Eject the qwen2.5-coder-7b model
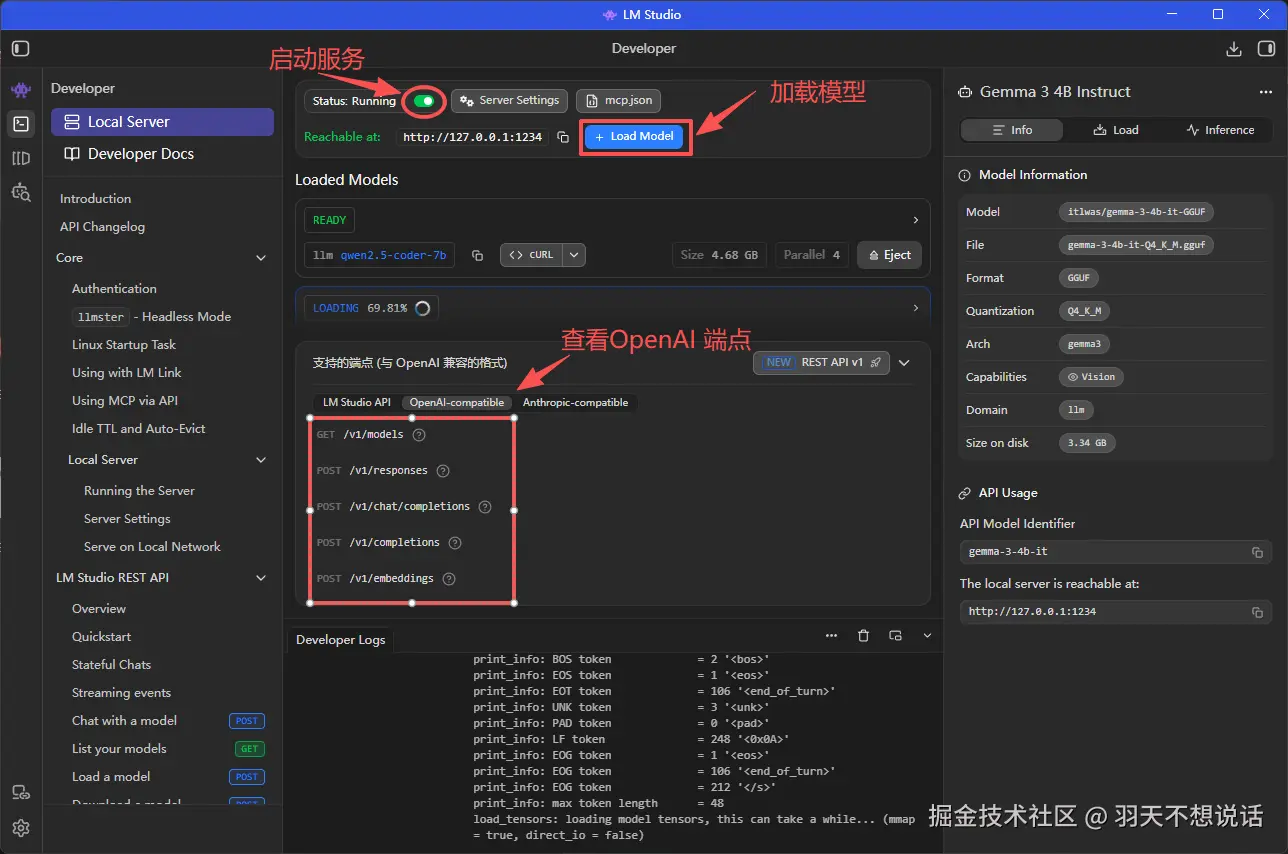Screen dimensions: 1288x854 pos(889,255)
